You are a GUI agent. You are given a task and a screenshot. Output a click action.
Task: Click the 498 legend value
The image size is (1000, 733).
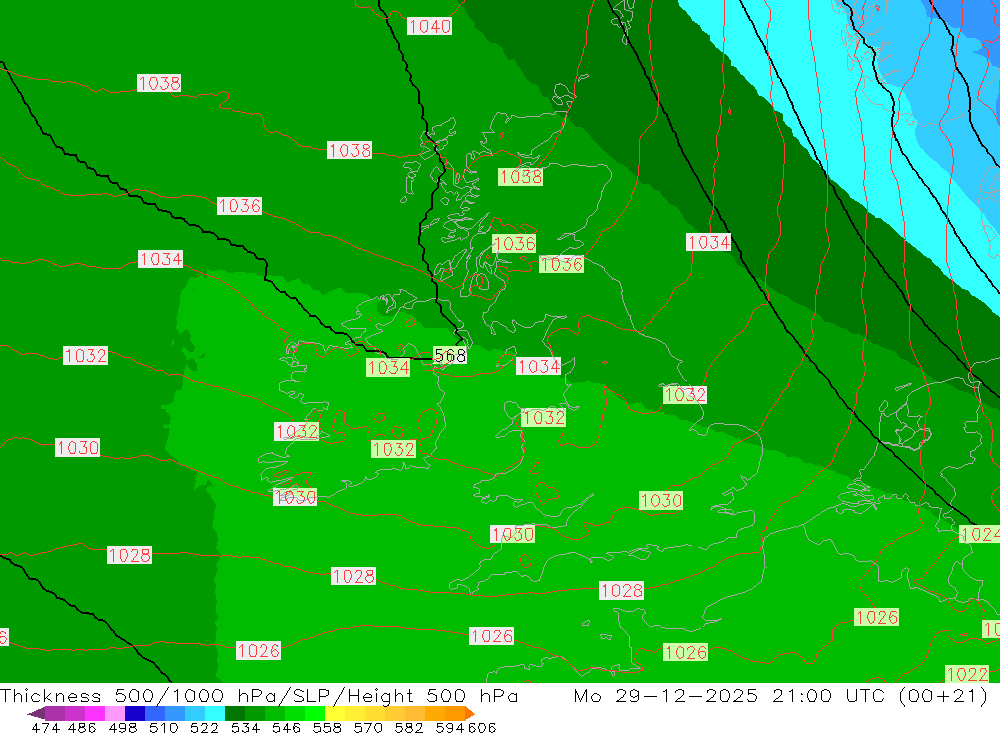(x=121, y=727)
